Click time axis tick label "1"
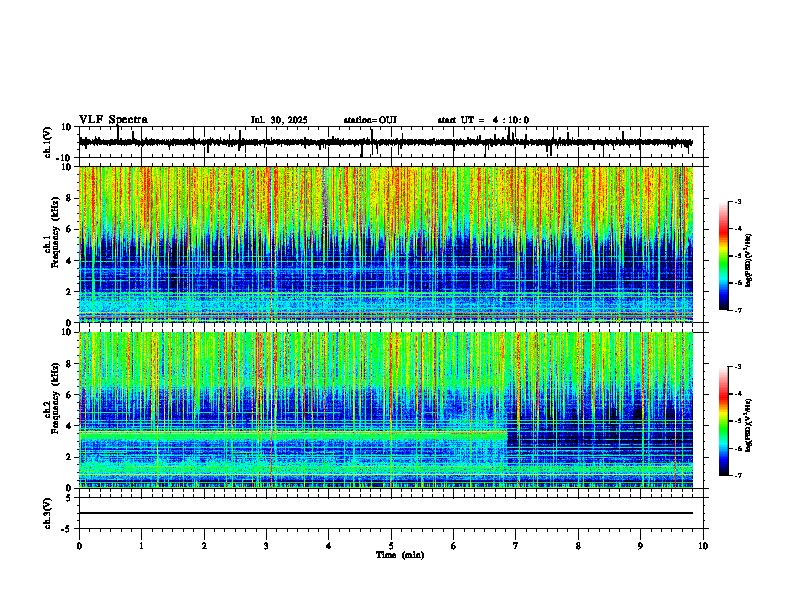792x612 pixels. [141, 546]
